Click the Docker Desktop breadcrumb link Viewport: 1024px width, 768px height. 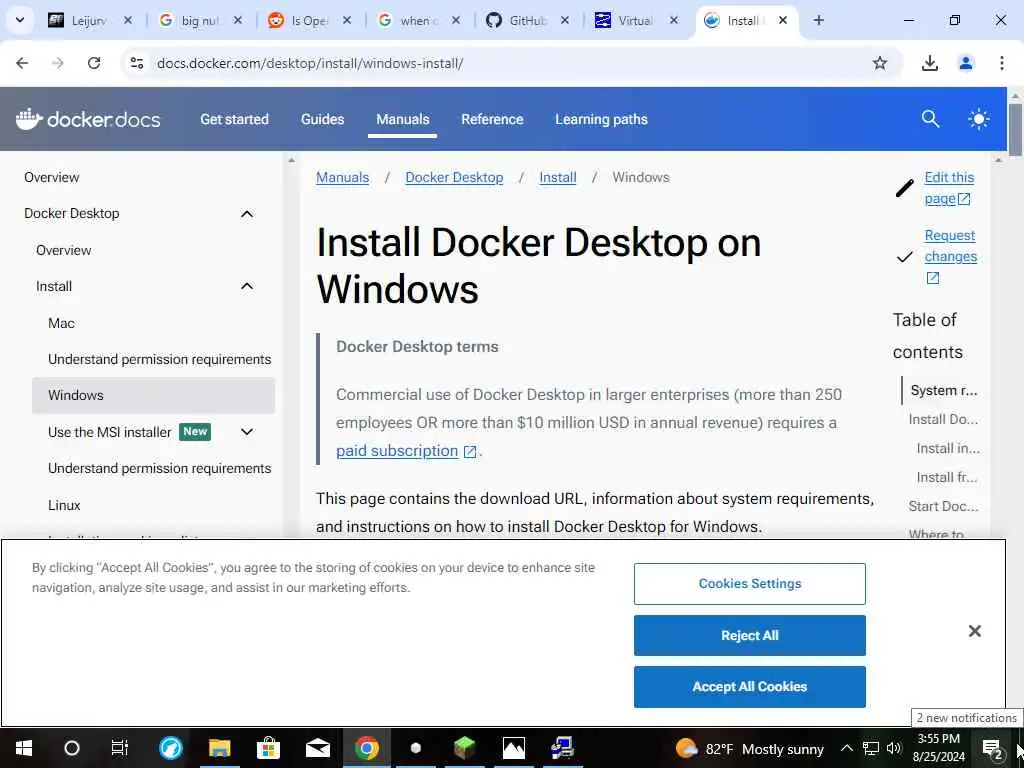pos(455,178)
